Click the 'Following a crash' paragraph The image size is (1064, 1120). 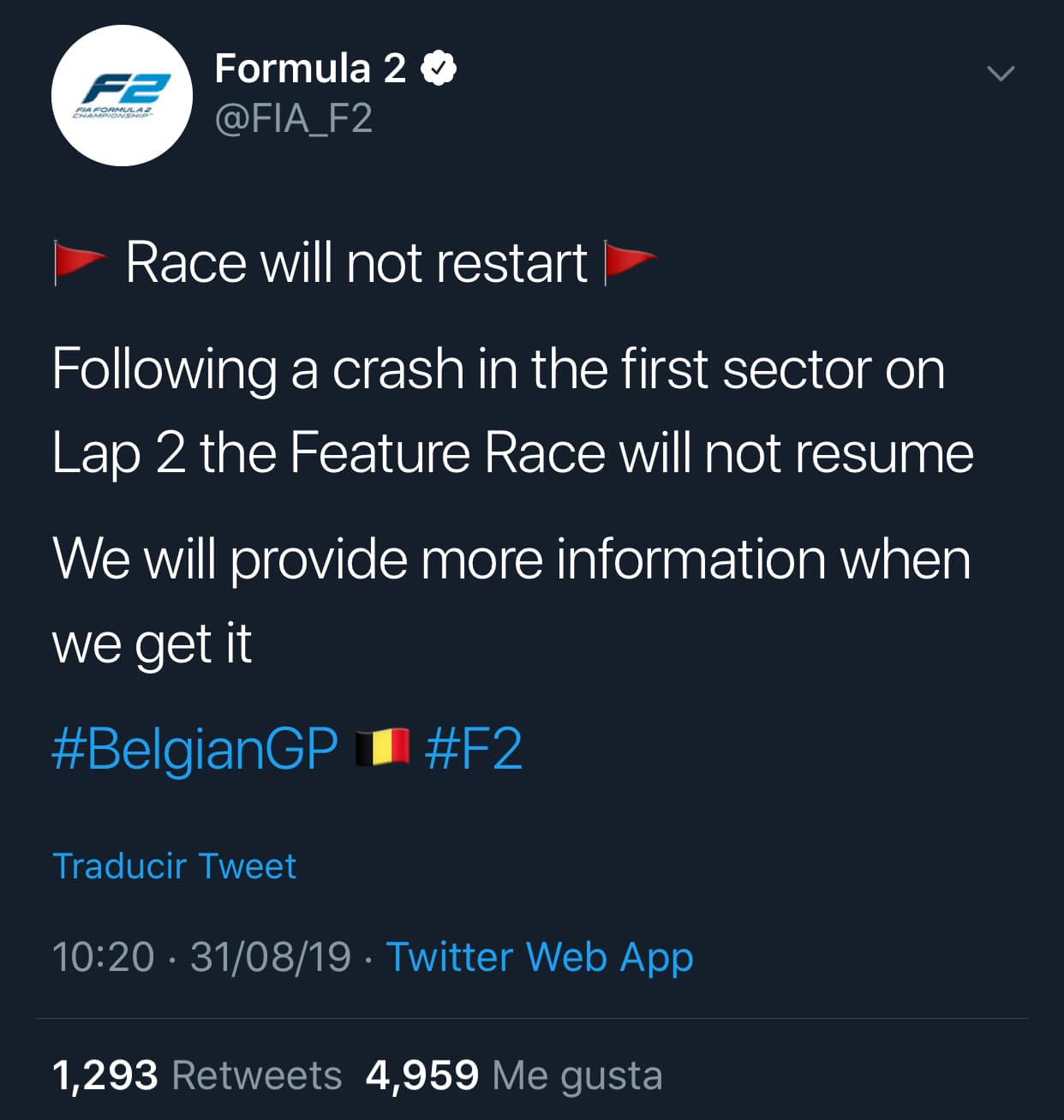(x=511, y=411)
